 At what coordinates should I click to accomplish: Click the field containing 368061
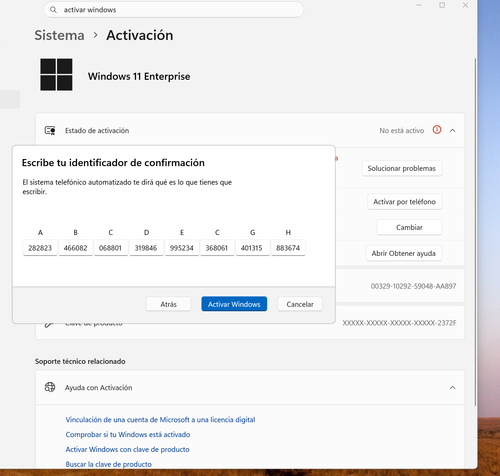pos(217,248)
